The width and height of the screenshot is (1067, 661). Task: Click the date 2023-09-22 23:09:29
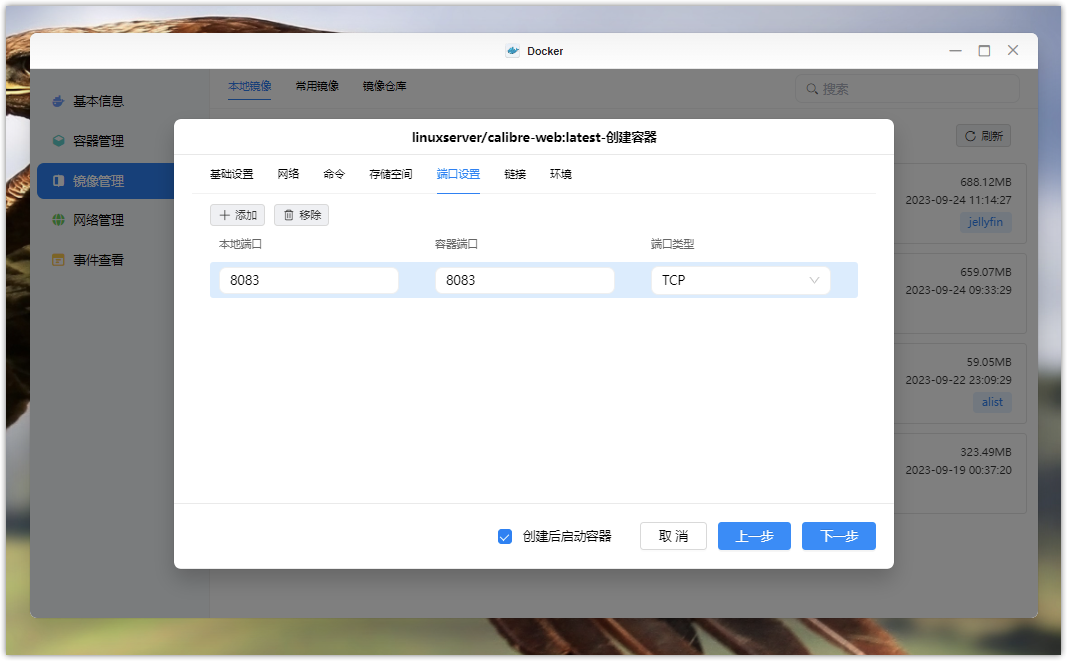click(x=959, y=380)
